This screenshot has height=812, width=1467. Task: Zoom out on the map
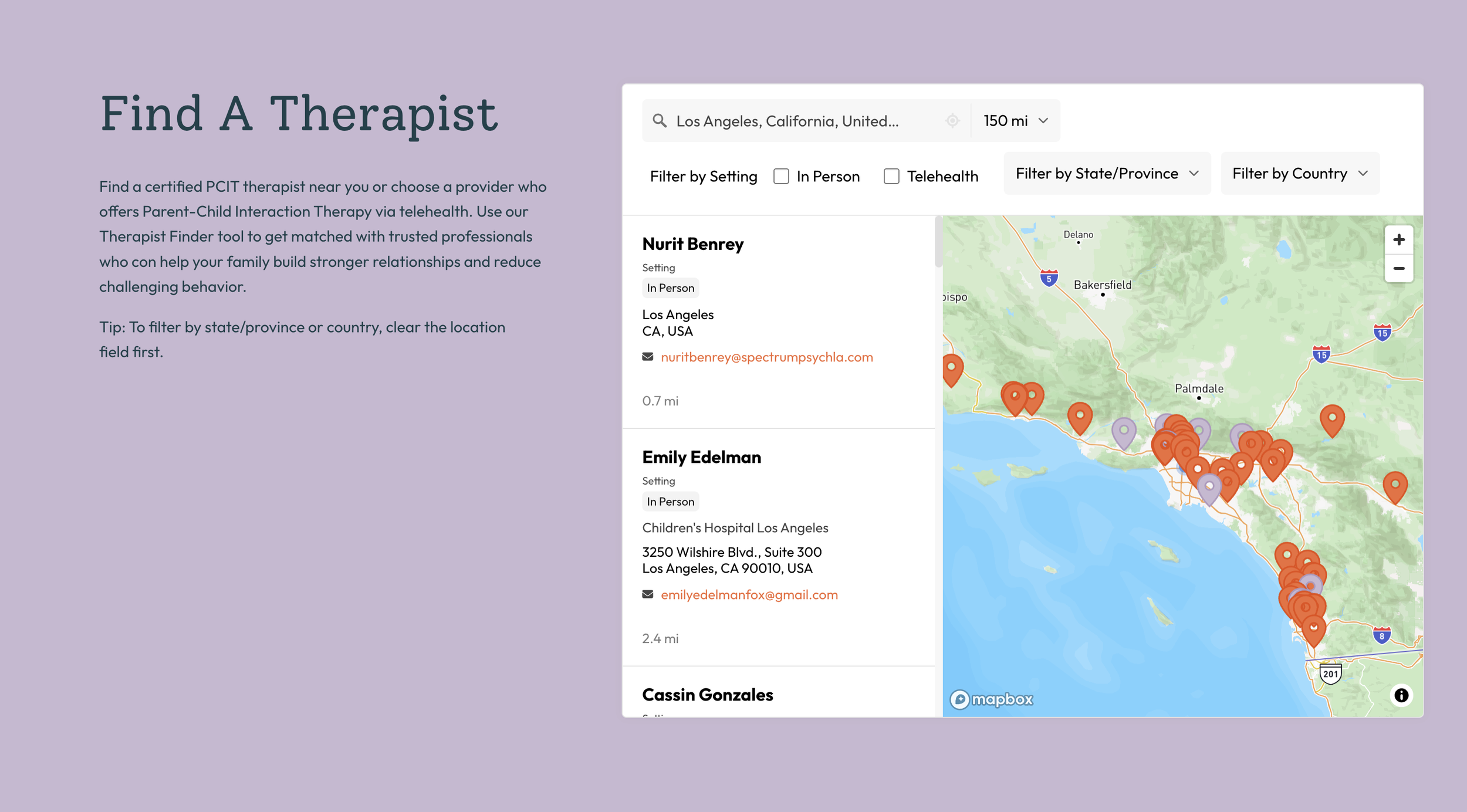click(1399, 269)
